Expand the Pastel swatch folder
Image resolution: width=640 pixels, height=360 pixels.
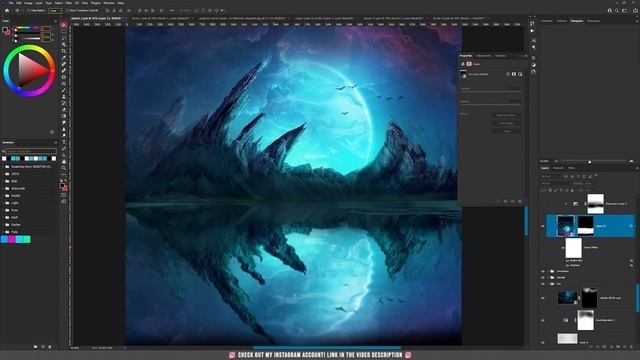(3, 196)
